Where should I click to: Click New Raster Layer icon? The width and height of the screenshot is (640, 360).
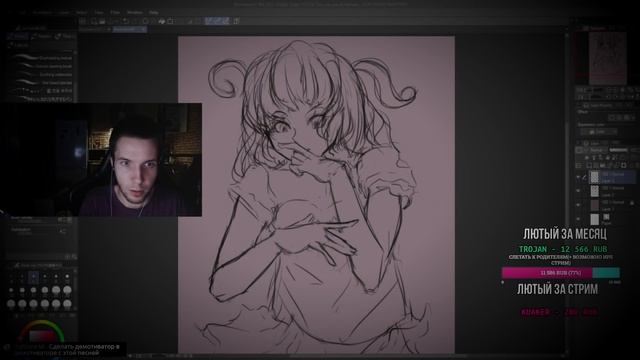pos(589,165)
